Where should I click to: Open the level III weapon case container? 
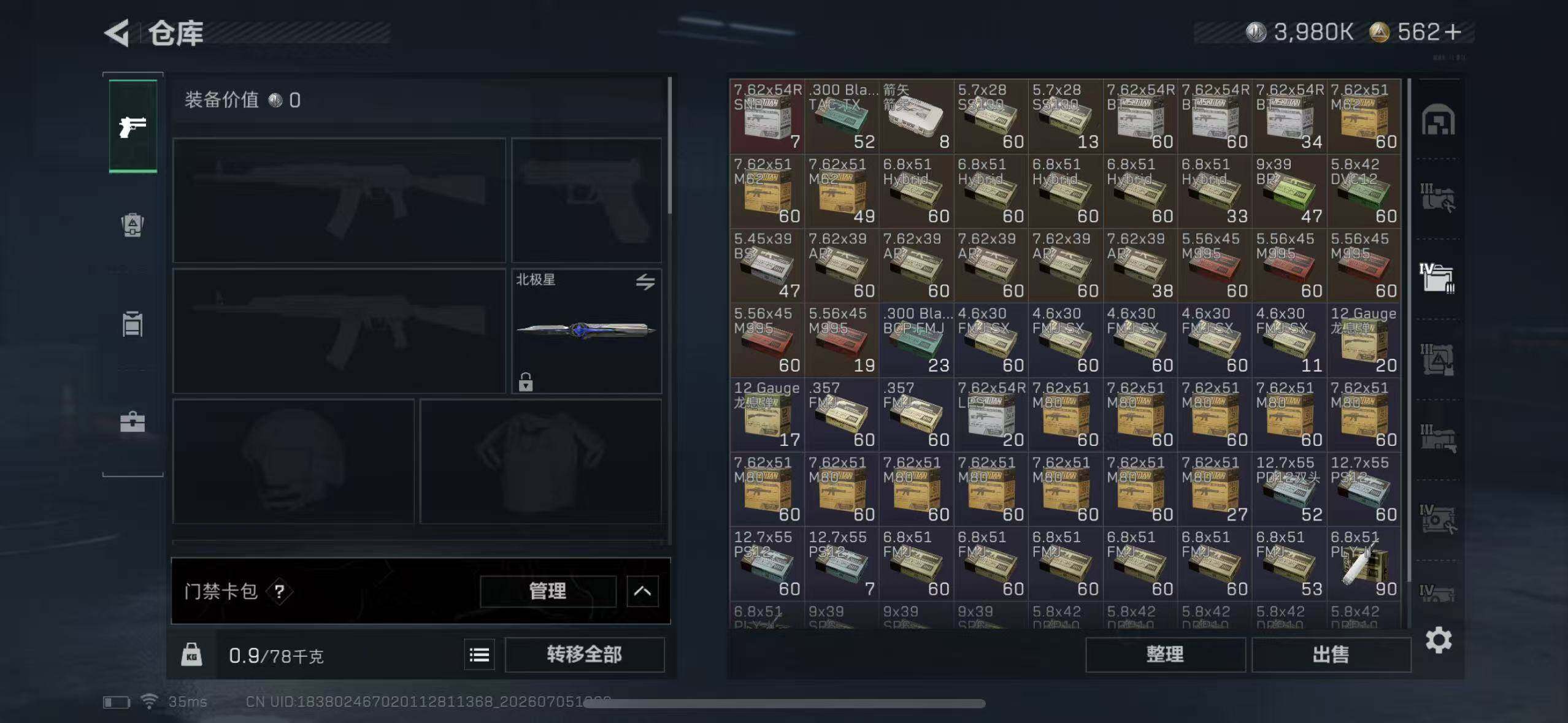pyautogui.click(x=1438, y=438)
